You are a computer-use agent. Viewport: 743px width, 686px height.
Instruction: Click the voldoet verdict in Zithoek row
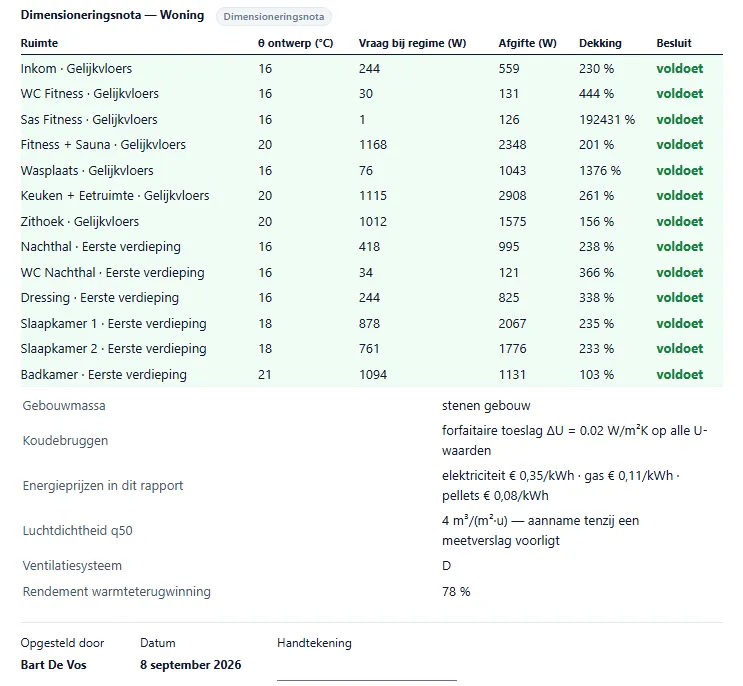tap(680, 222)
